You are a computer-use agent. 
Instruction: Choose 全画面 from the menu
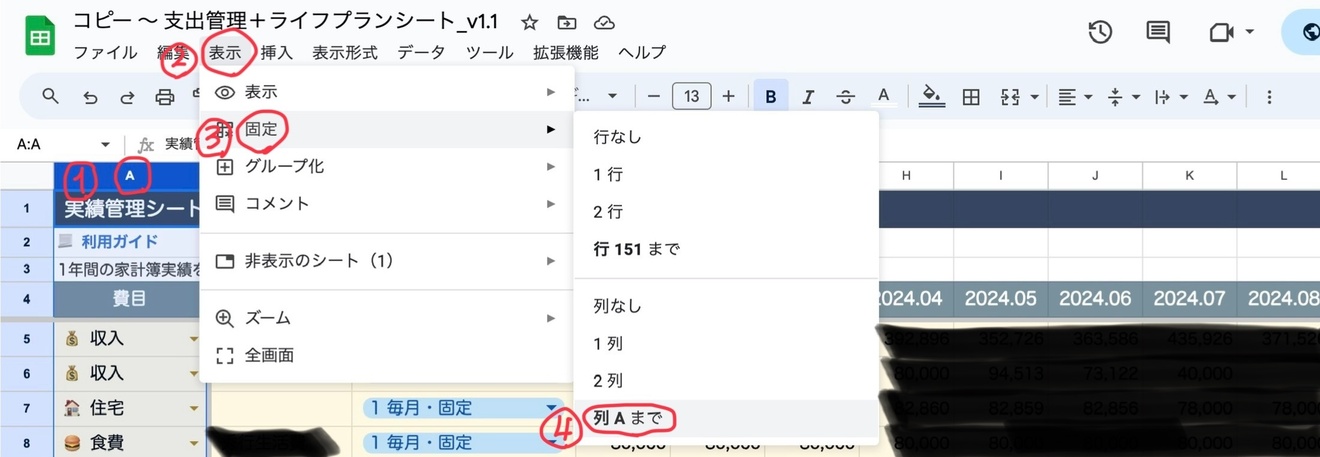tap(387, 355)
